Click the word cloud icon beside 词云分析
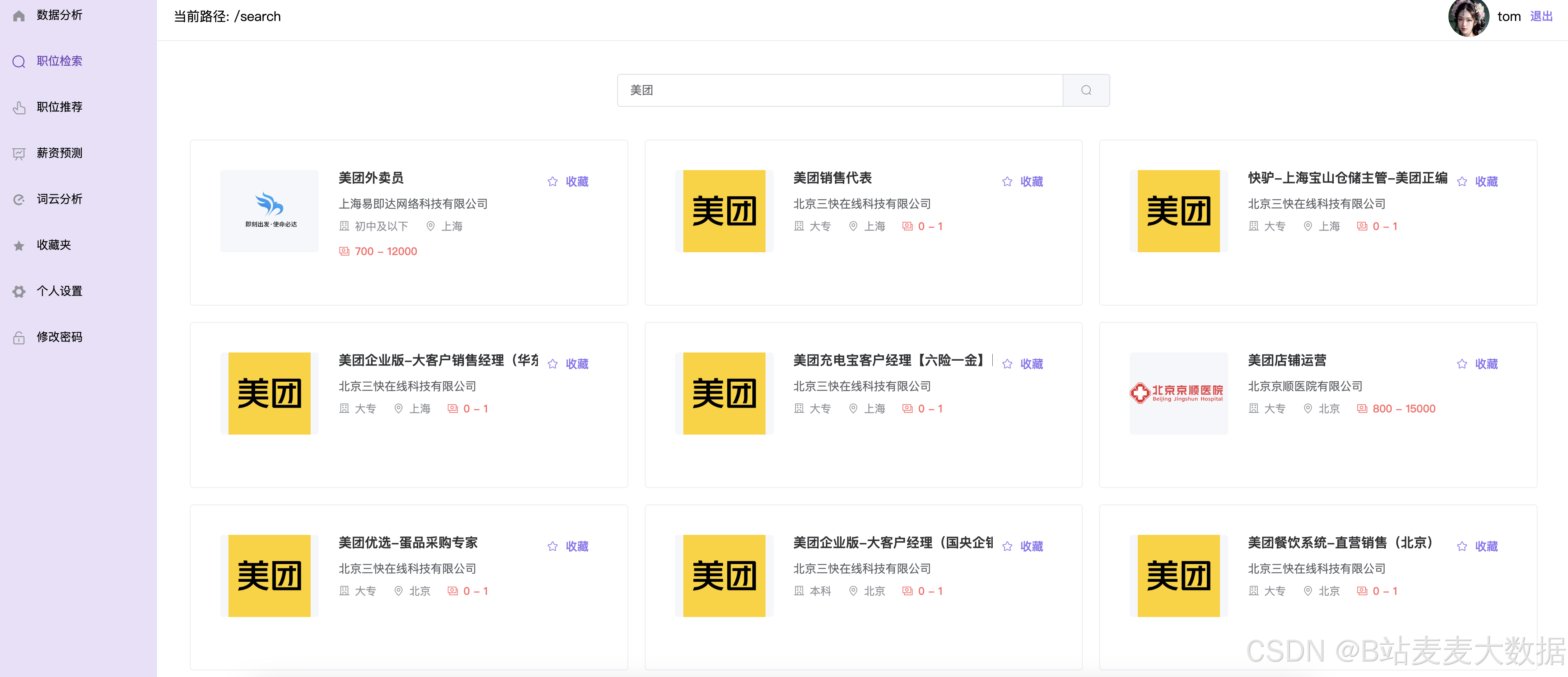Viewport: 1568px width, 677px height. [19, 200]
